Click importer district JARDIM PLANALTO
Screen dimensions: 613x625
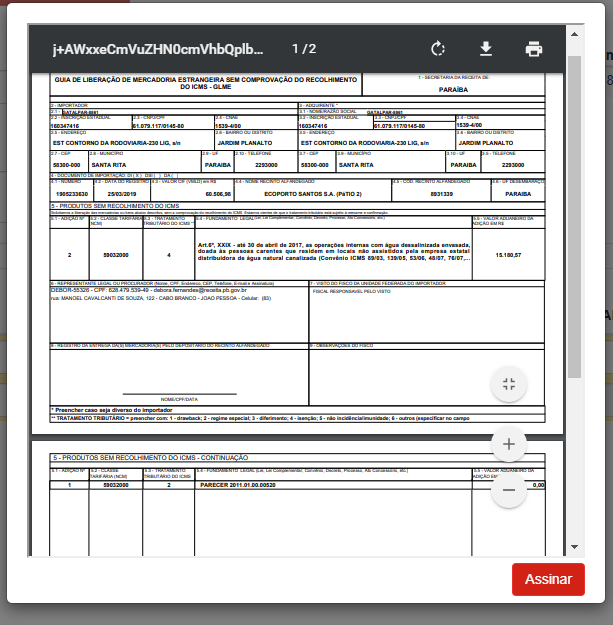coord(245,143)
